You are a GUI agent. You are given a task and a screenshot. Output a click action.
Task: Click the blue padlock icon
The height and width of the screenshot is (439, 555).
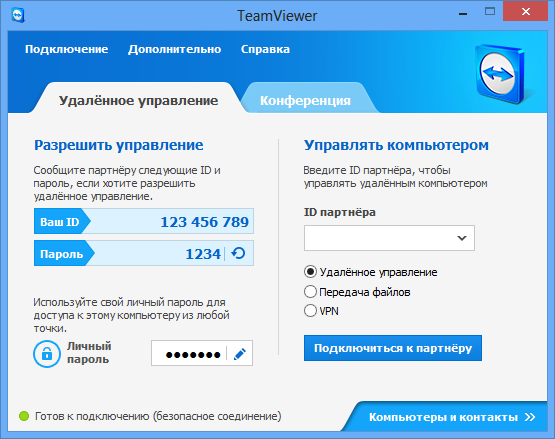(x=47, y=354)
